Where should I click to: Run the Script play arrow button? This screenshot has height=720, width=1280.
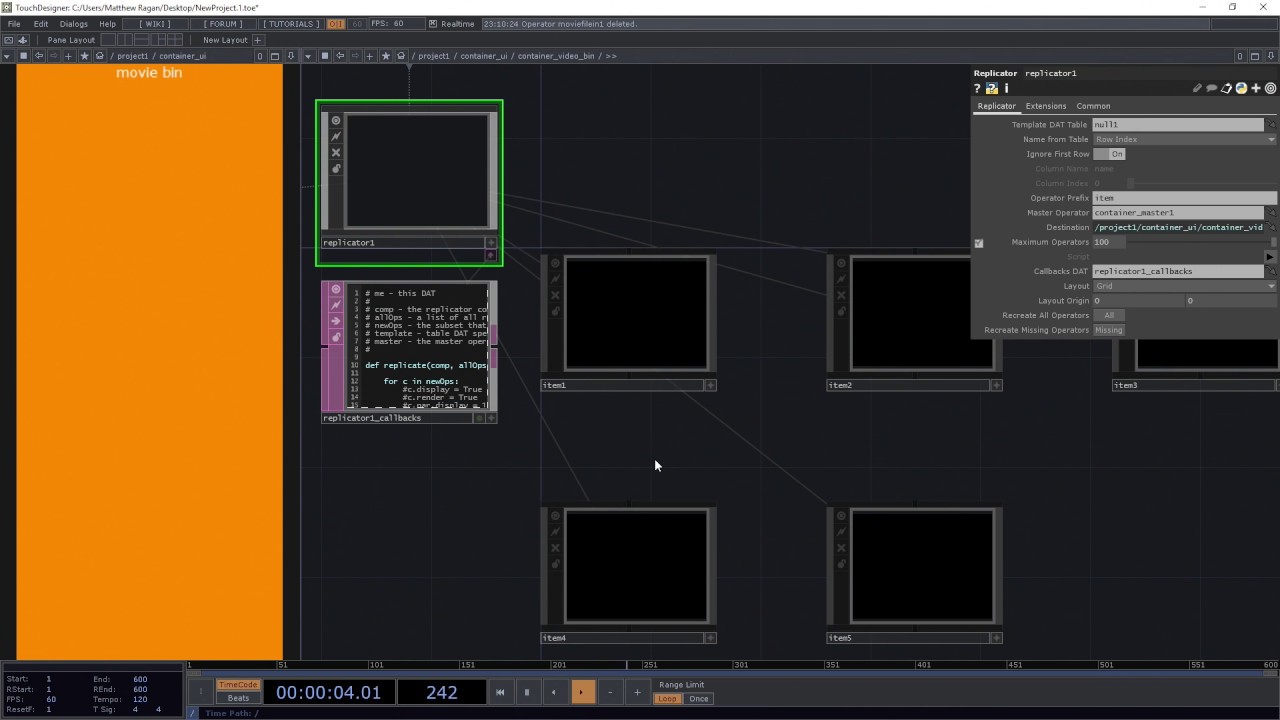click(1271, 257)
